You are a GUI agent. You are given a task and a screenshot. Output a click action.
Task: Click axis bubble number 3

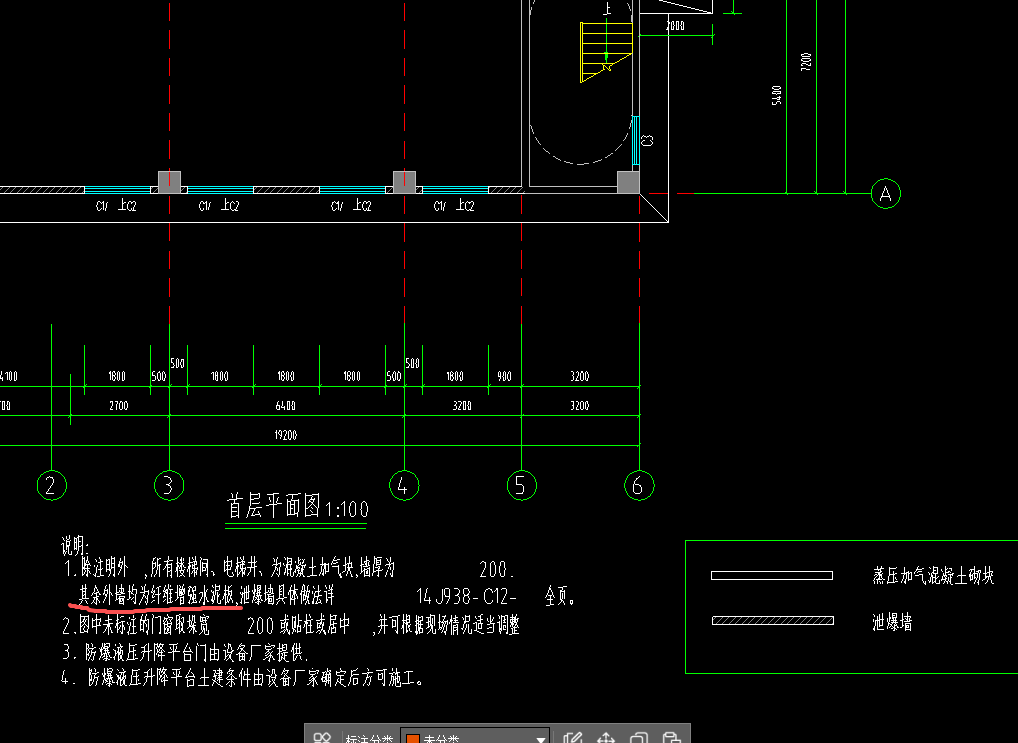point(169,486)
